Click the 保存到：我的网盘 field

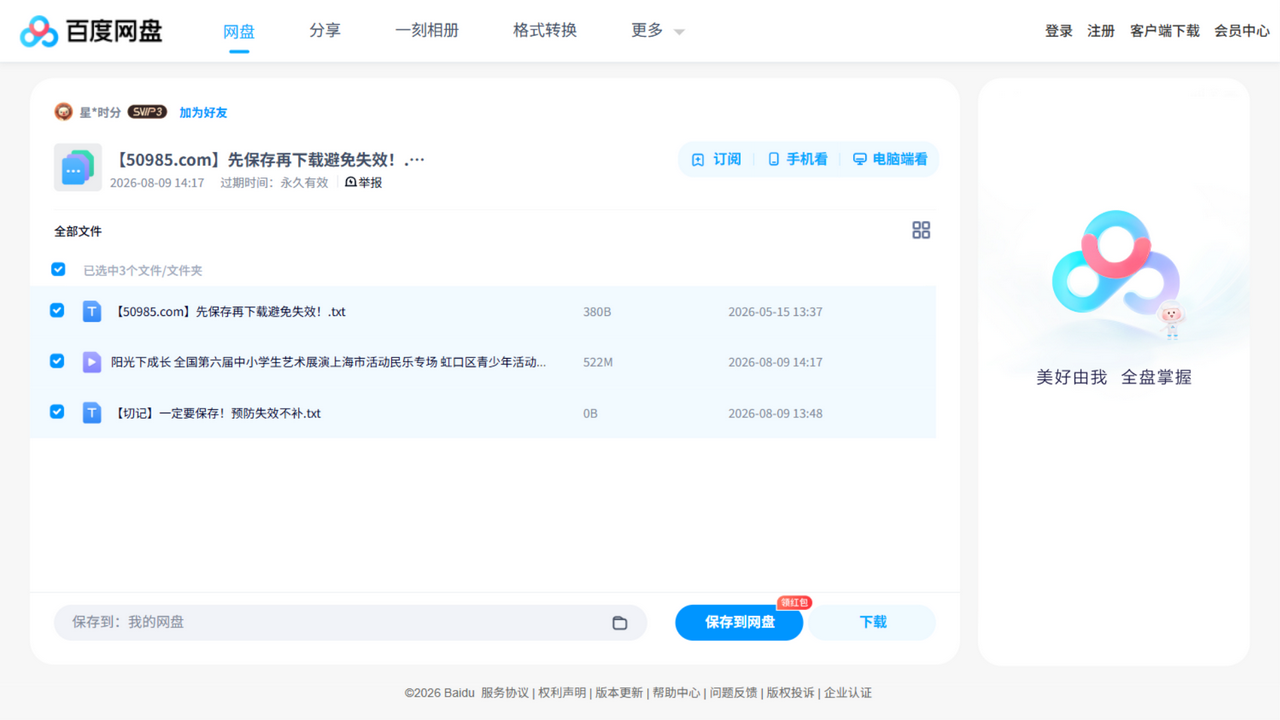[350, 622]
